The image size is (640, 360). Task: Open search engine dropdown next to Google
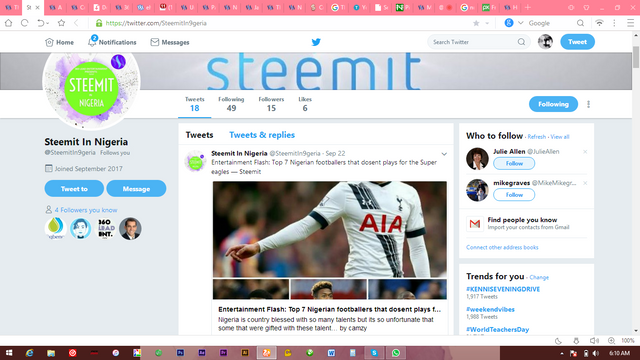point(520,23)
